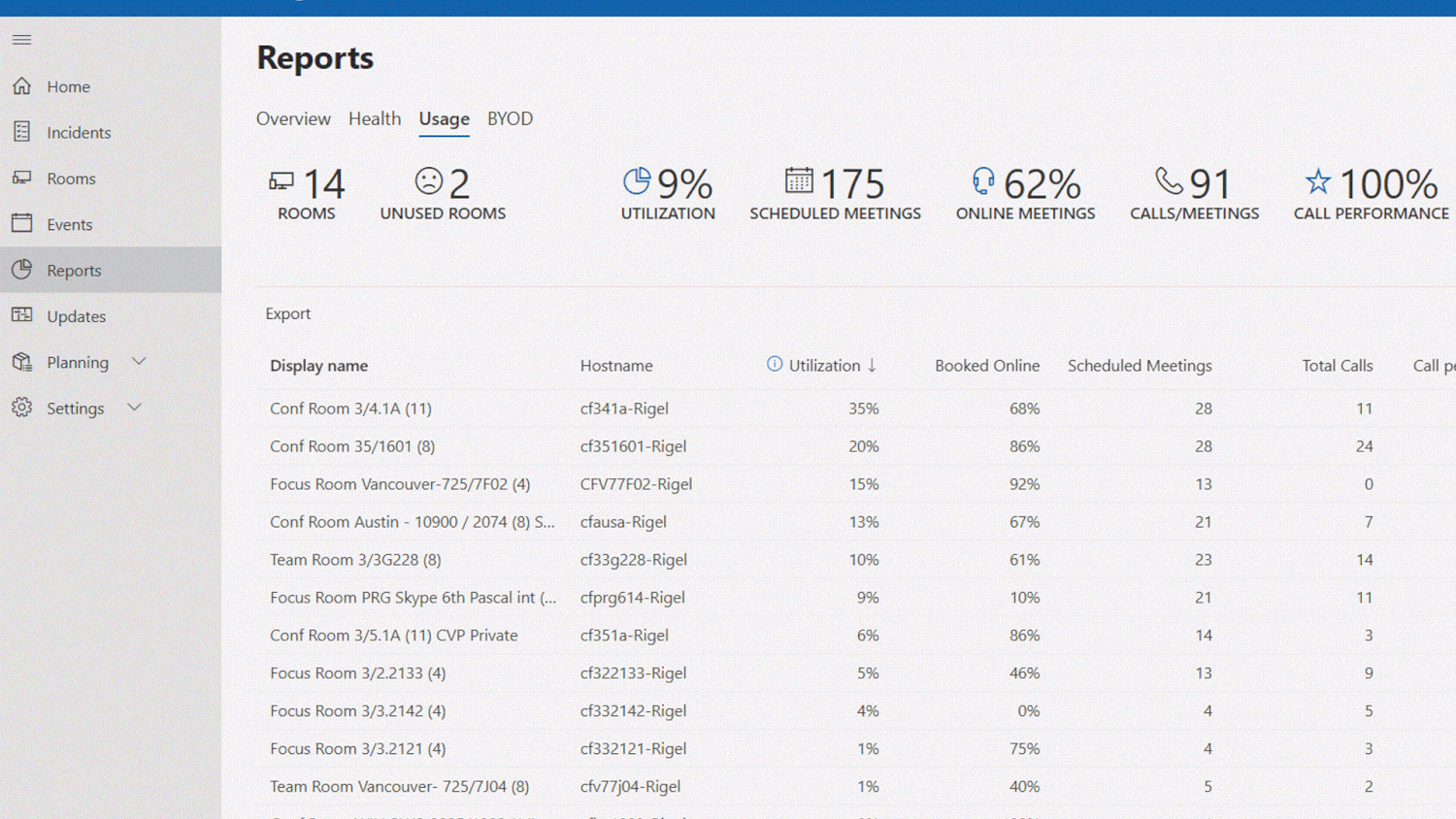Open Conf Room 3/4.1A (11) row
Image resolution: width=1456 pixels, height=819 pixels.
point(350,409)
